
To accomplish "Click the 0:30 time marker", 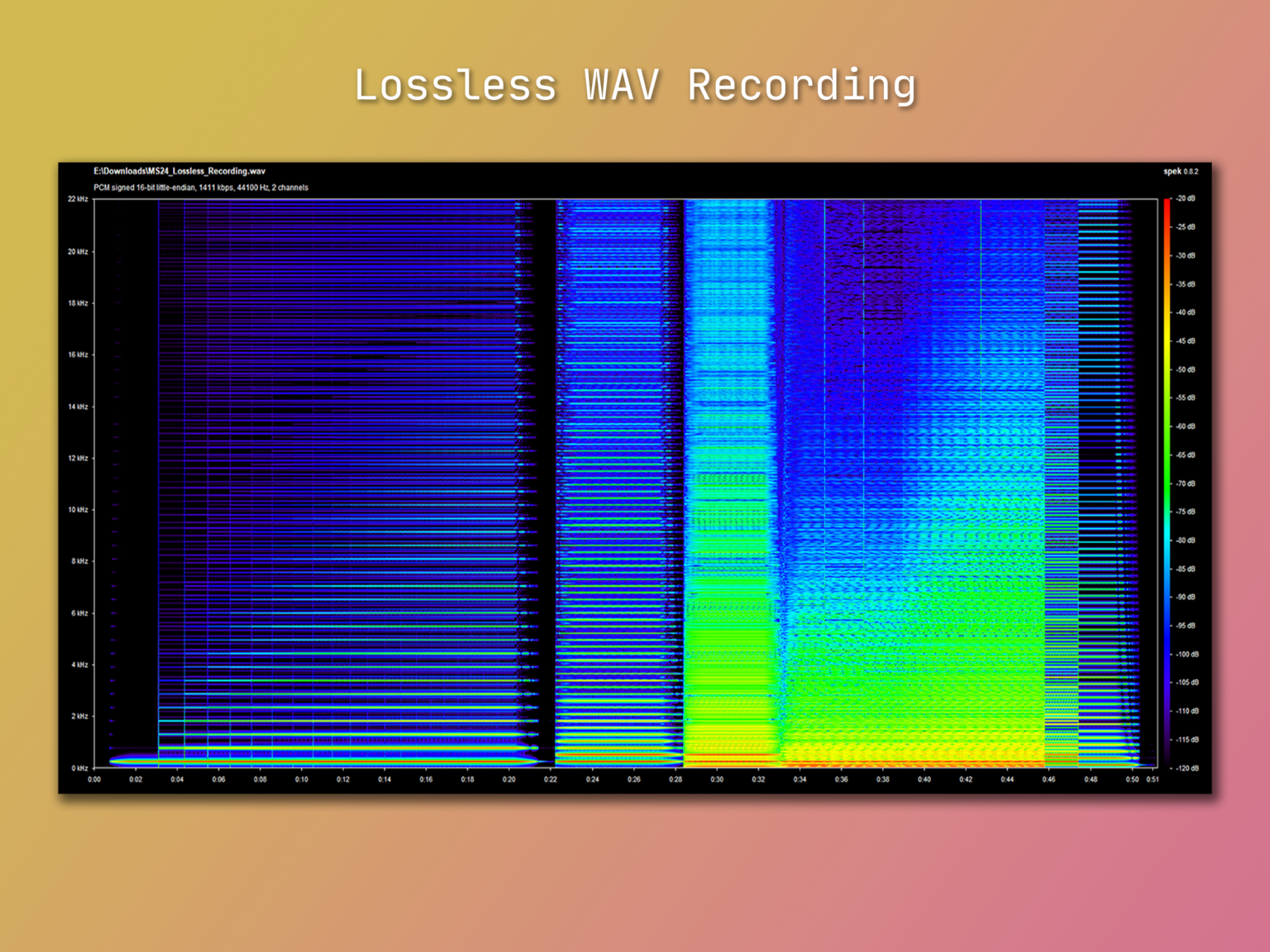I will tap(717, 779).
